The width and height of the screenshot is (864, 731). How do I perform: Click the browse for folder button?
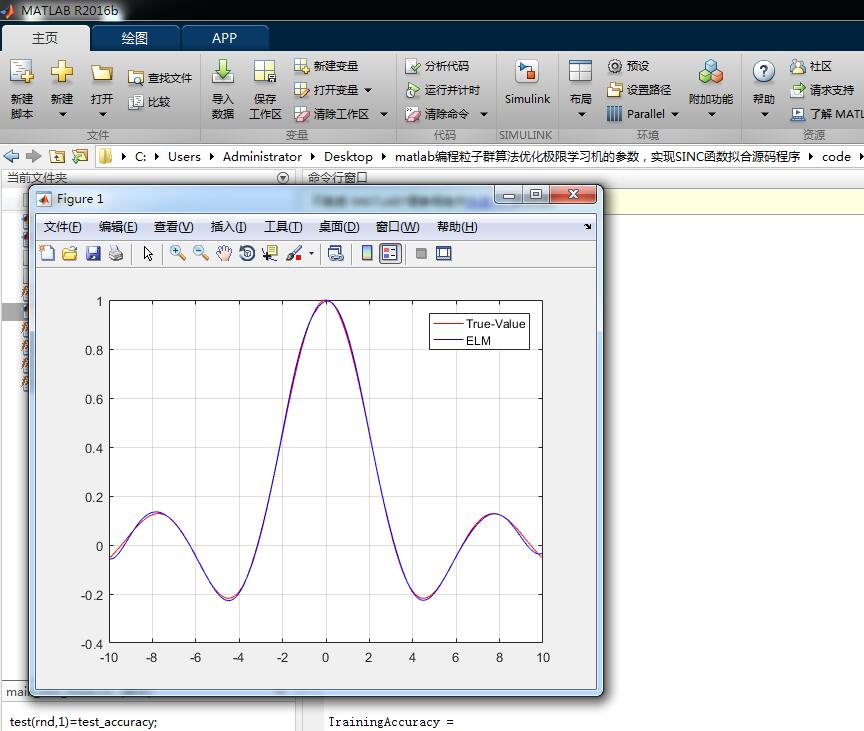pyautogui.click(x=80, y=156)
